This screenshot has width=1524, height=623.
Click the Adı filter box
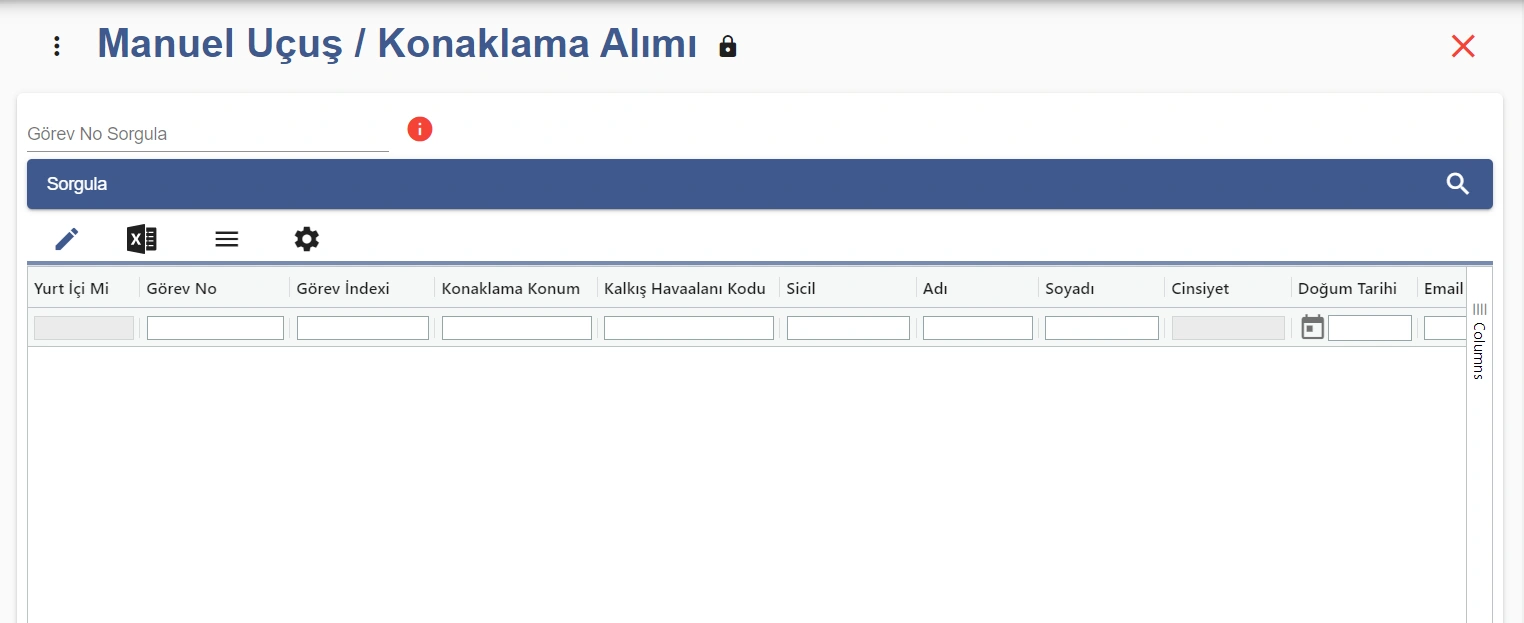(978, 328)
